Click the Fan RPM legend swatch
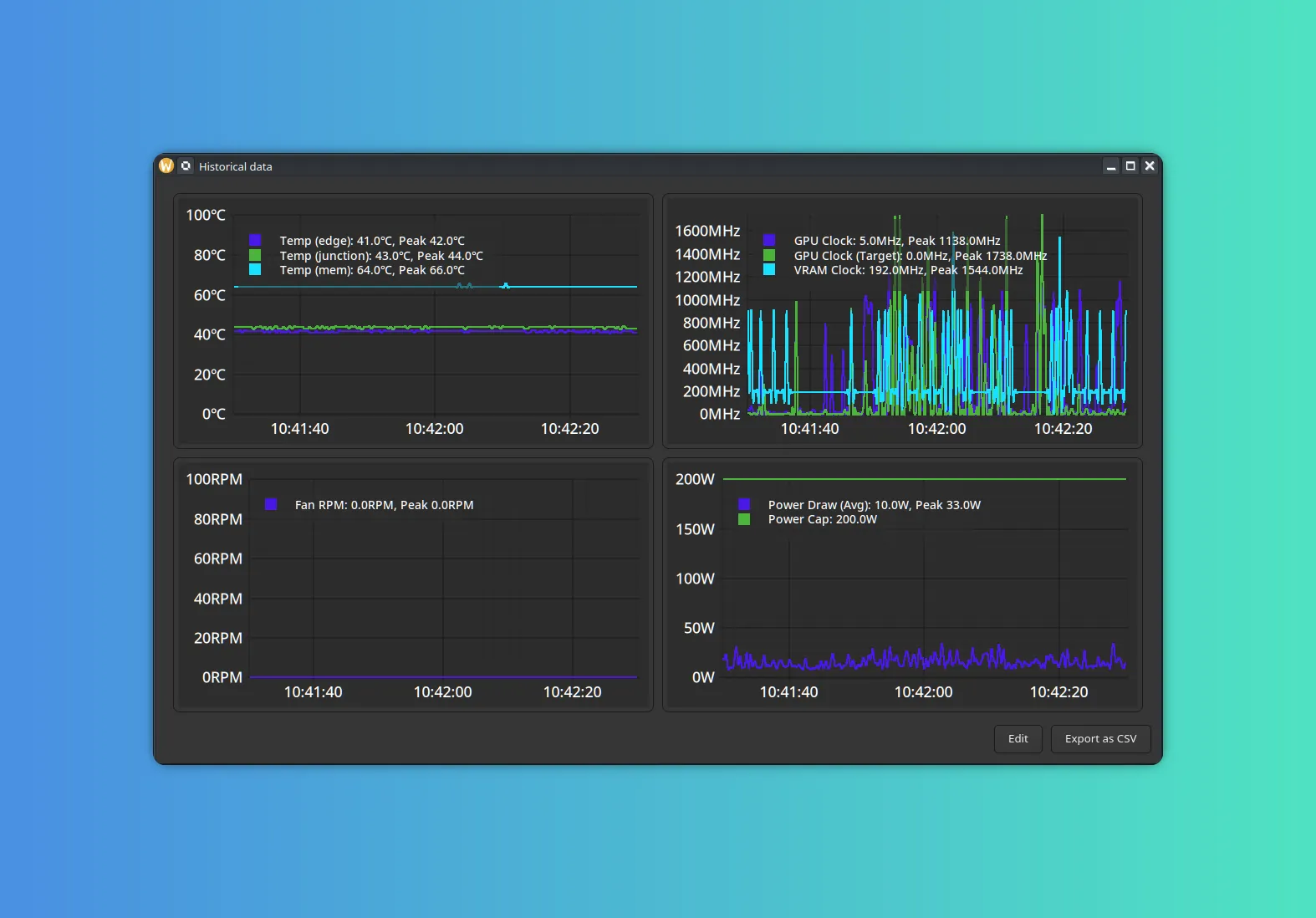Screen dimensions: 1316x918 click(271, 504)
